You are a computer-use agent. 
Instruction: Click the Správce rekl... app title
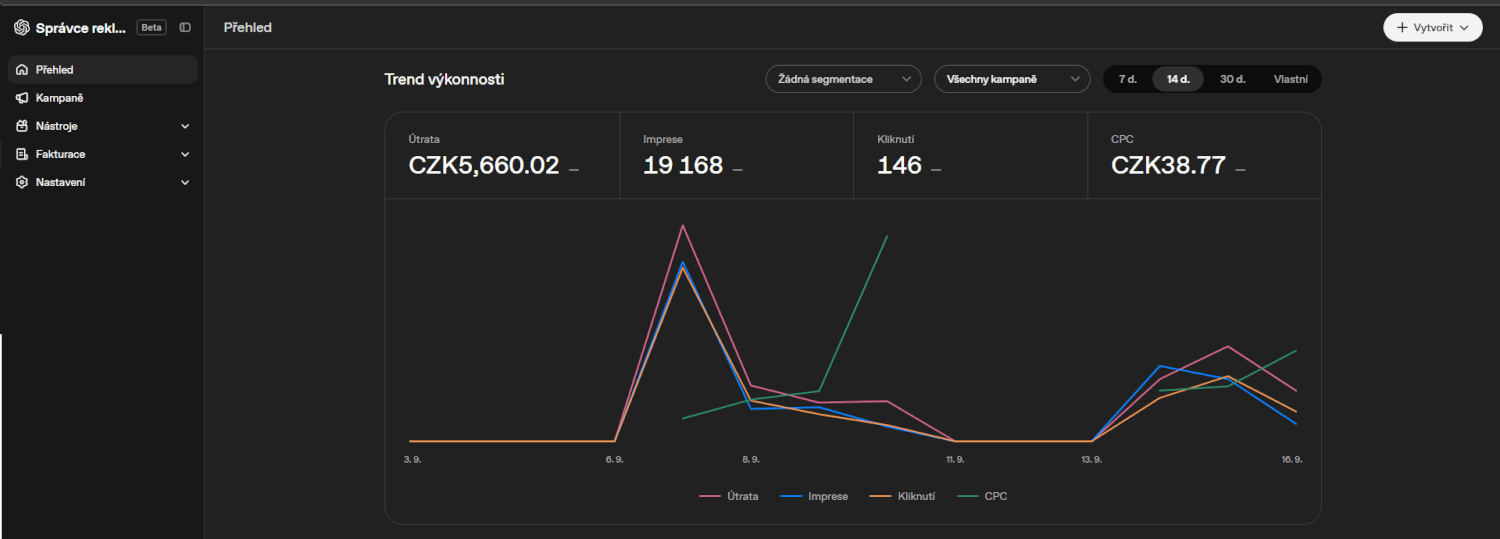(x=81, y=28)
